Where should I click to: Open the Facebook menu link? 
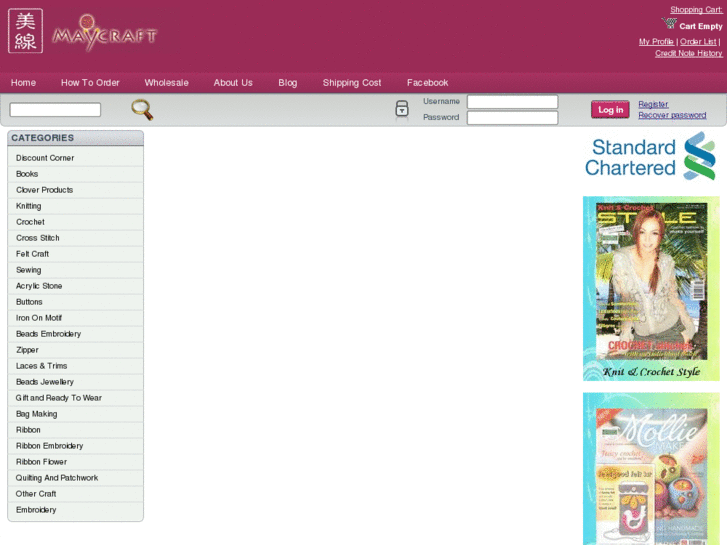[427, 83]
